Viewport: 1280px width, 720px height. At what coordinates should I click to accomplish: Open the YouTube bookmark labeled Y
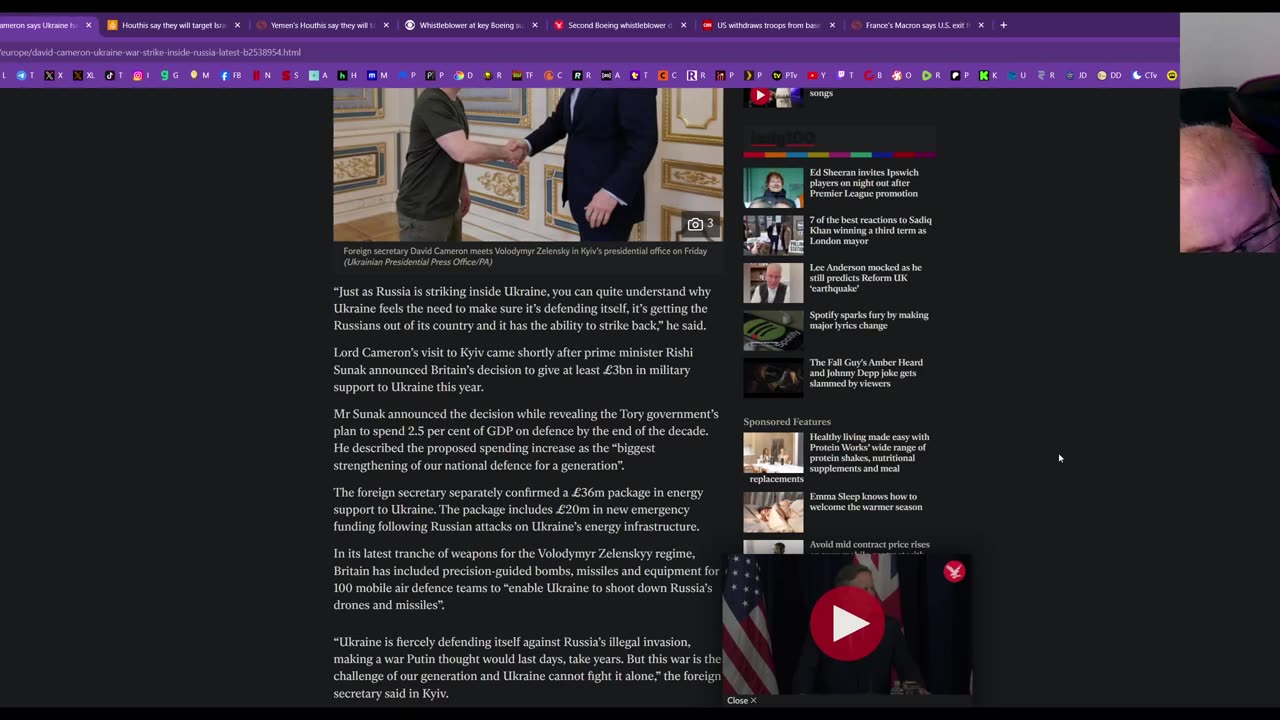(x=816, y=75)
